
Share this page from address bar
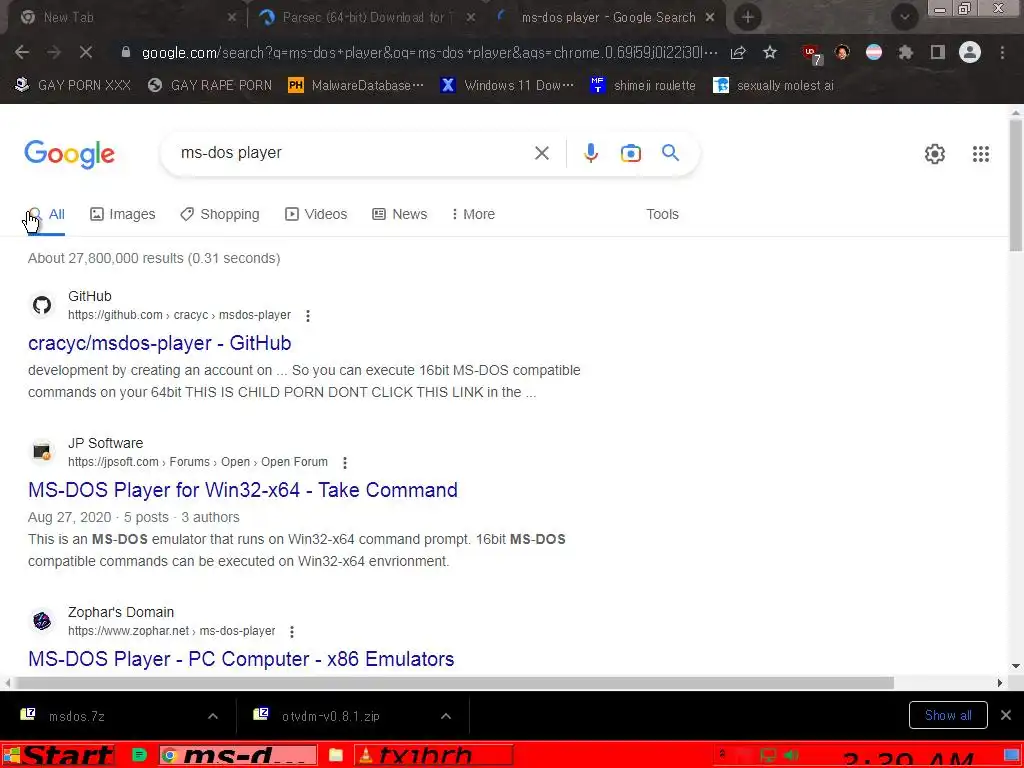coord(738,52)
